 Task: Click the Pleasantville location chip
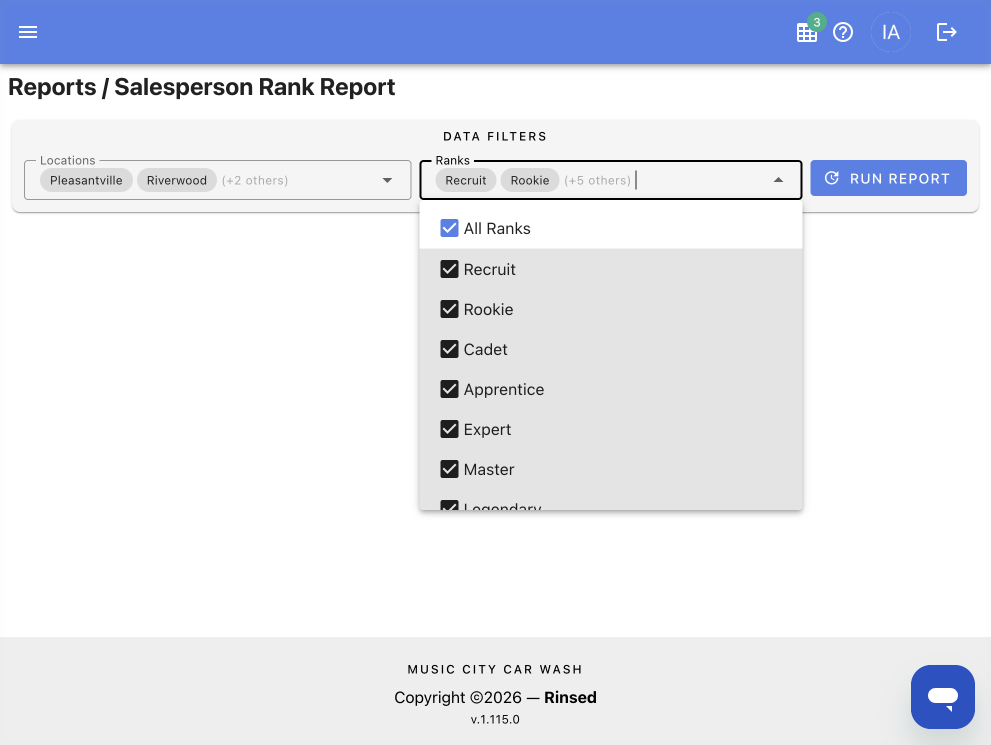(86, 180)
